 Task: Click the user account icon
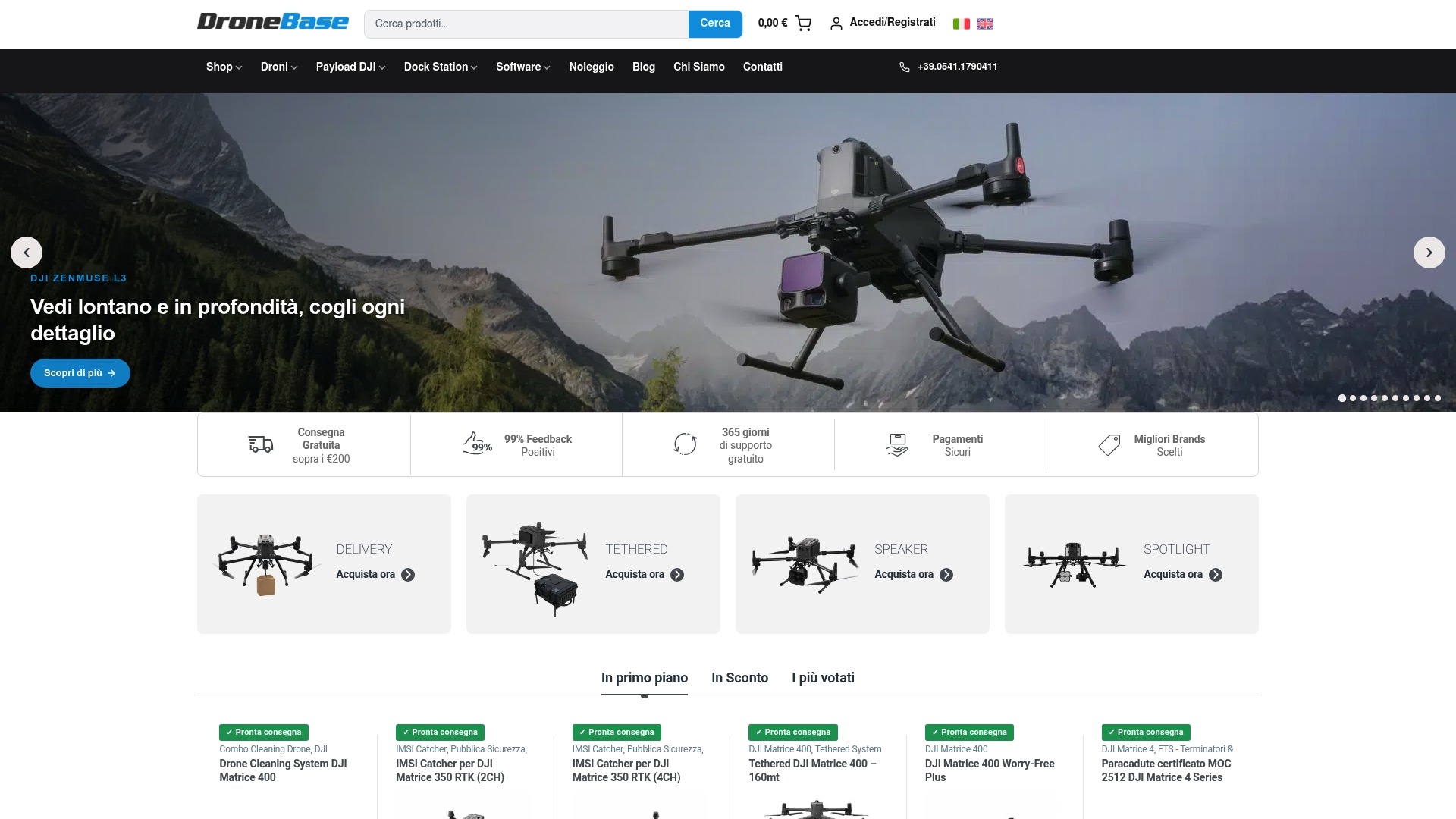[836, 24]
